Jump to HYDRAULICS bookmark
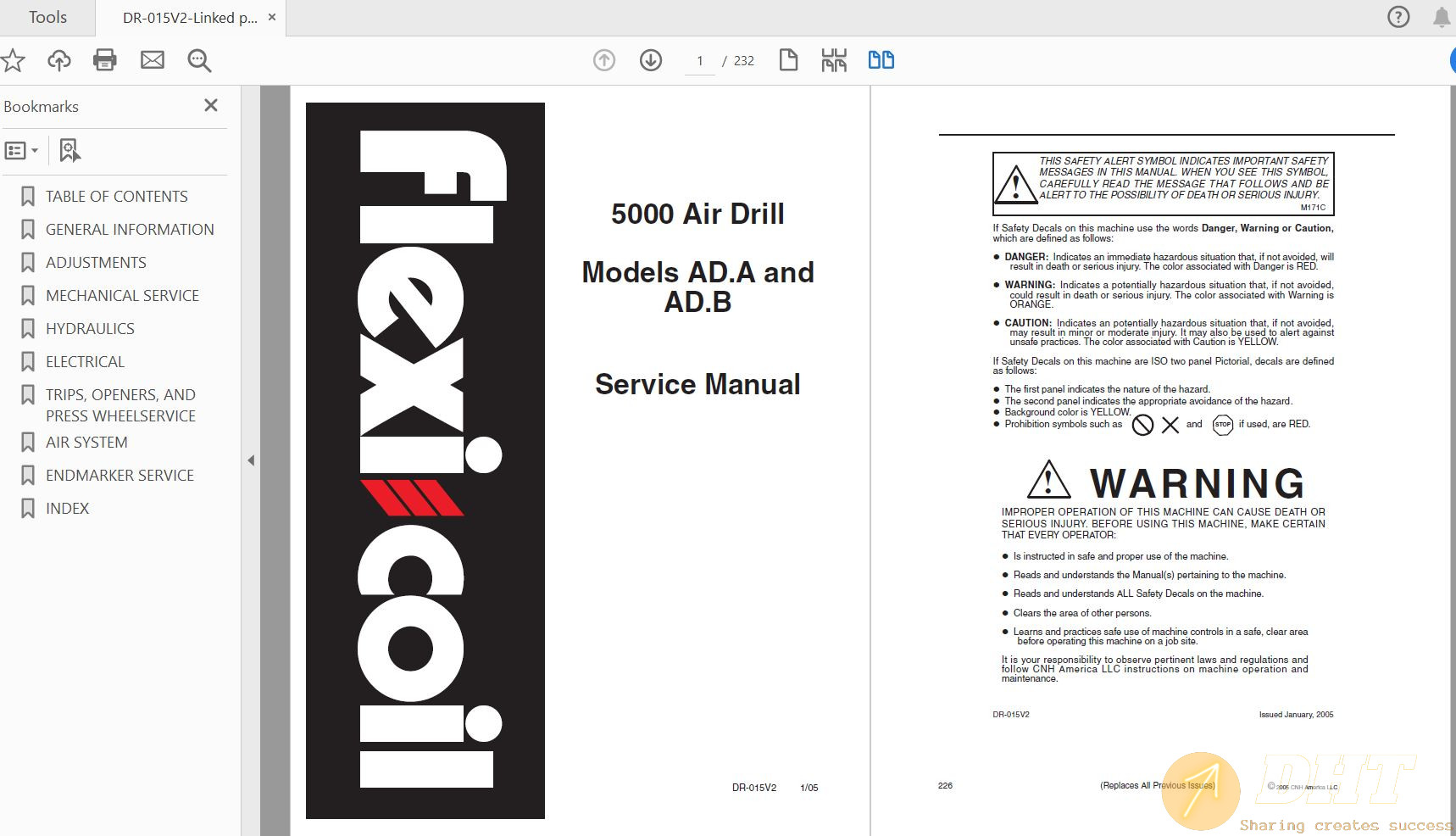The height and width of the screenshot is (836, 1456). [90, 329]
